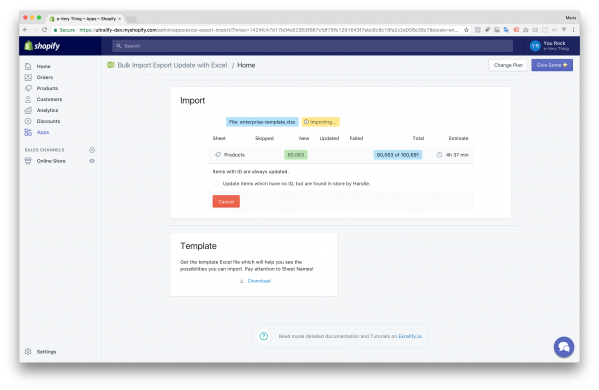Click the Orders inbox icon
This screenshot has height=390, width=599.
pos(28,77)
